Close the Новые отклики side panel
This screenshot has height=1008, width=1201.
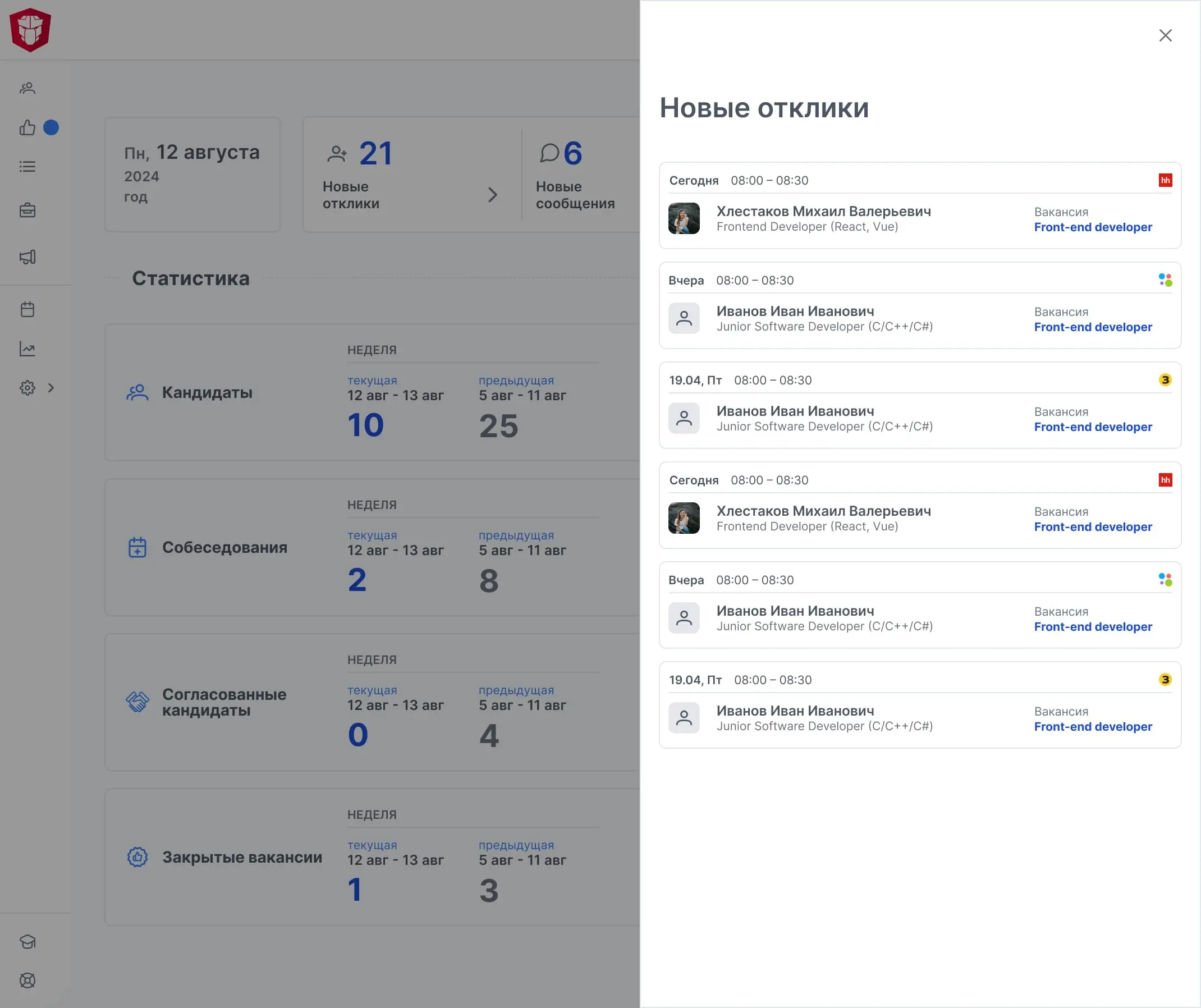[1165, 35]
